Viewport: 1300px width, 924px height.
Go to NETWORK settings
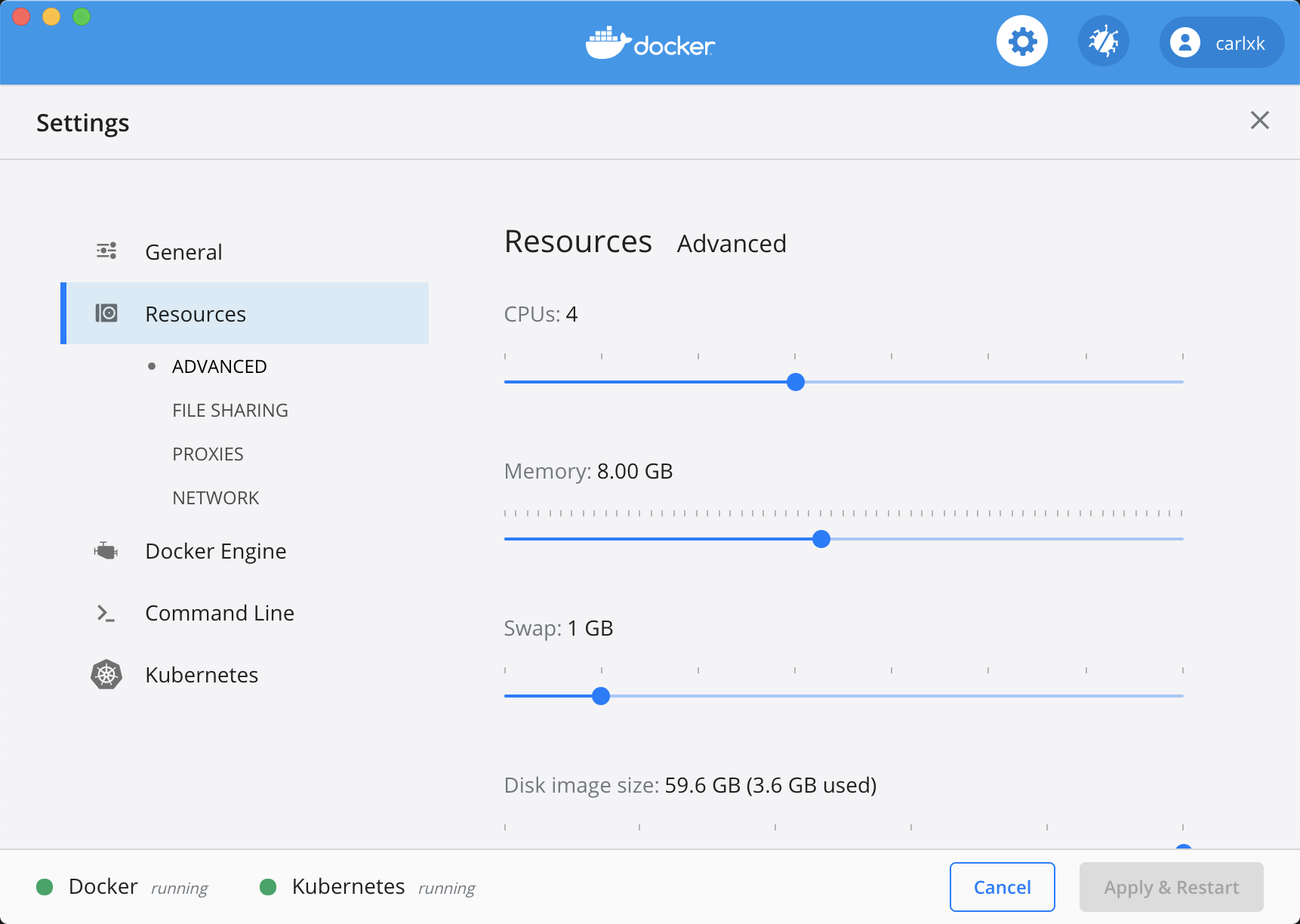(216, 497)
